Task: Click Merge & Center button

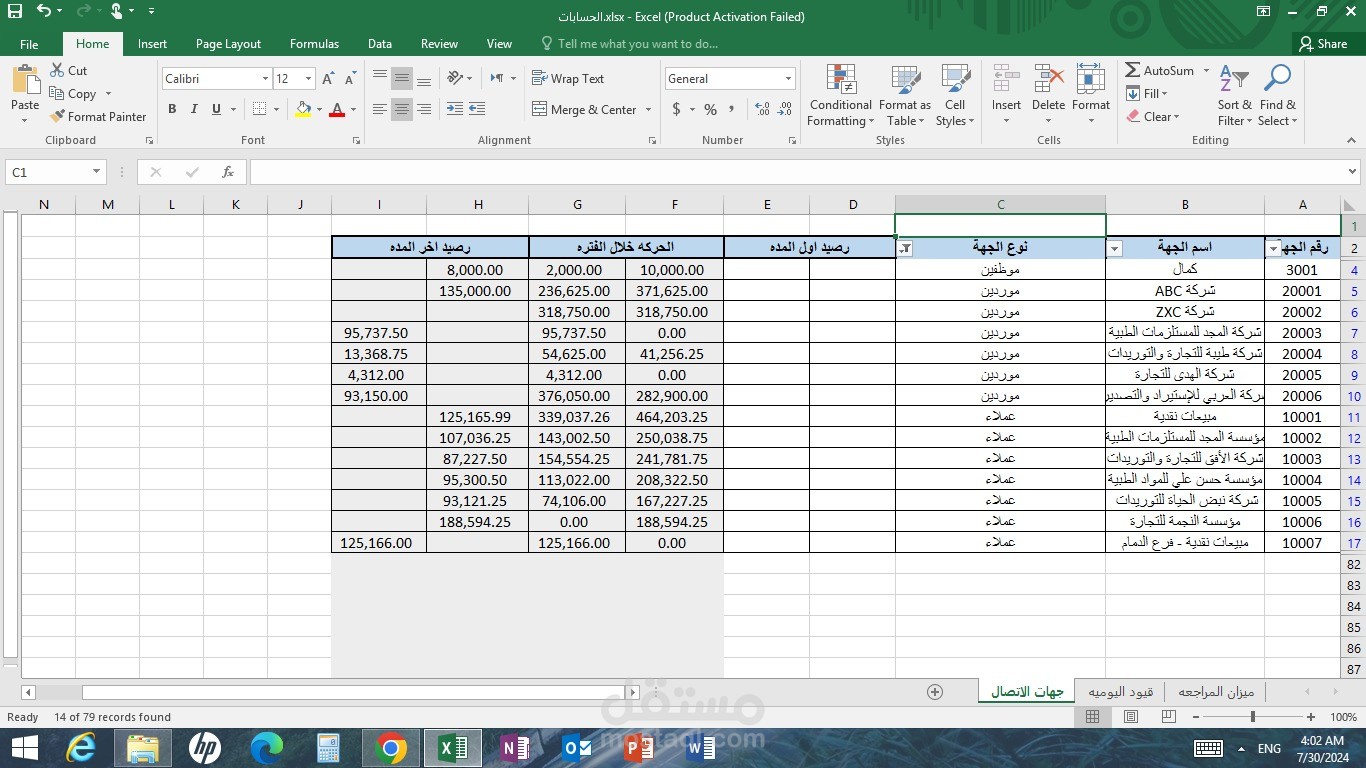Action: tap(592, 110)
